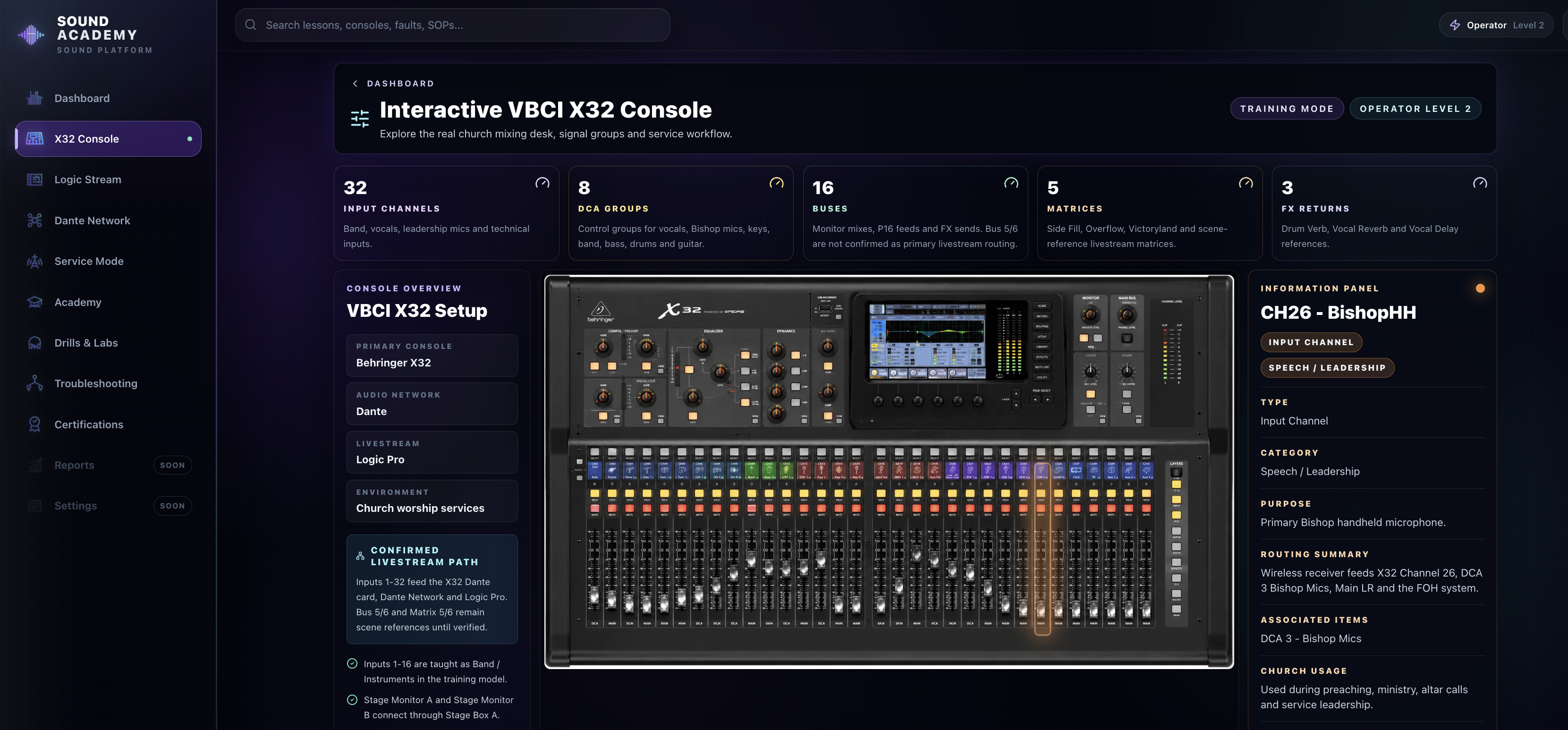Click the Snare channel fader
This screenshot has height=730, width=1568.
coord(612,600)
